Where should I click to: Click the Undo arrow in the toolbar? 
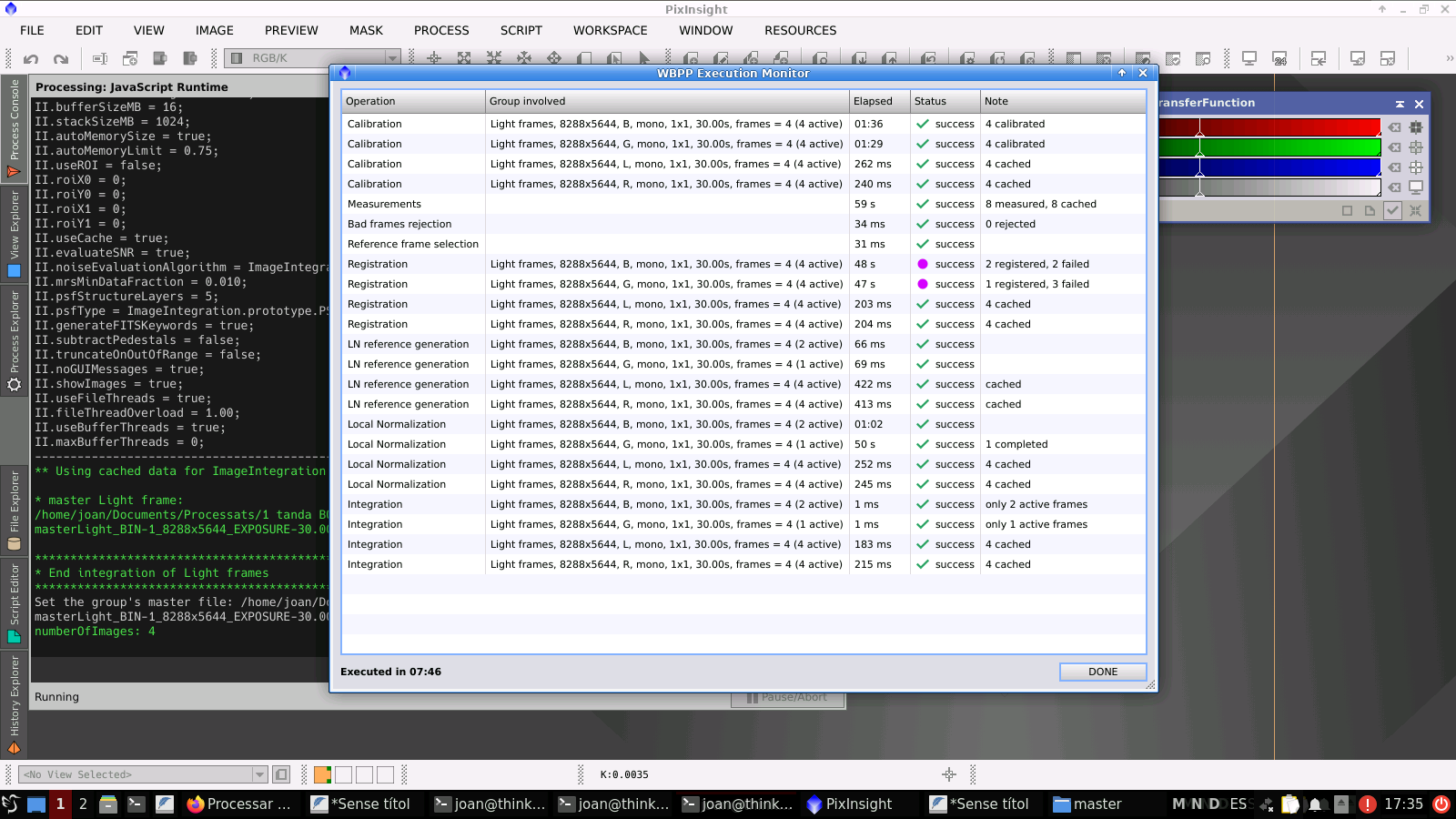click(31, 59)
